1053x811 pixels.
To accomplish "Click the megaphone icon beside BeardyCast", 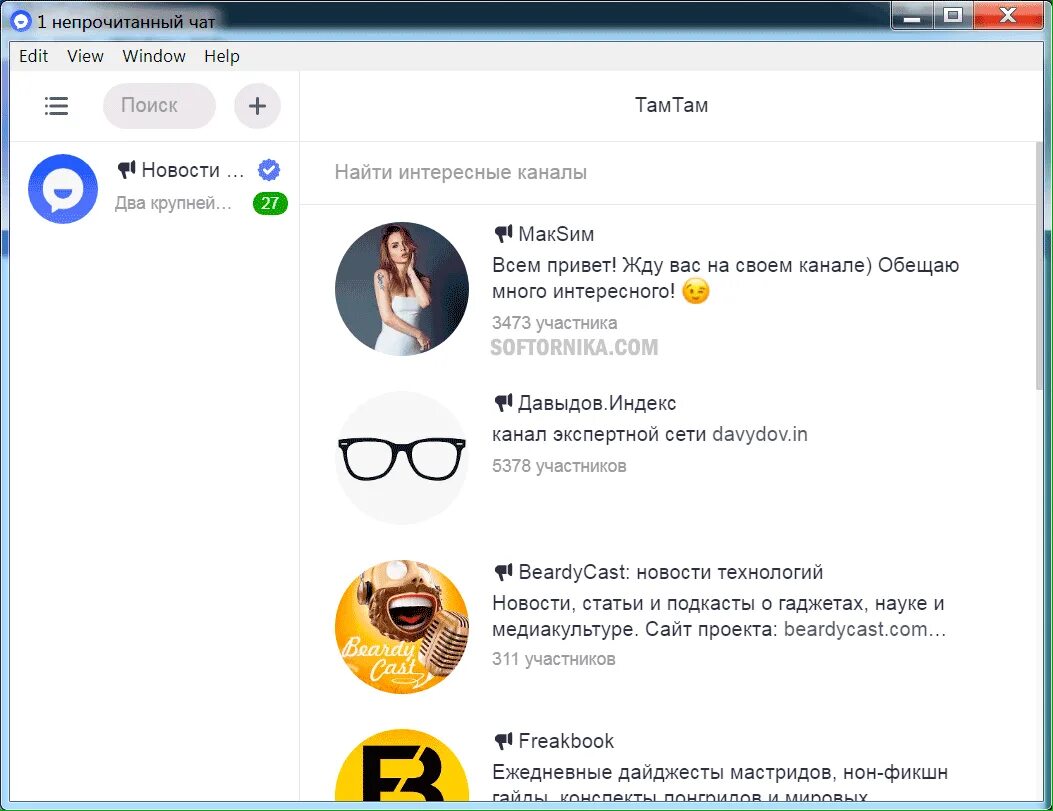I will 504,572.
